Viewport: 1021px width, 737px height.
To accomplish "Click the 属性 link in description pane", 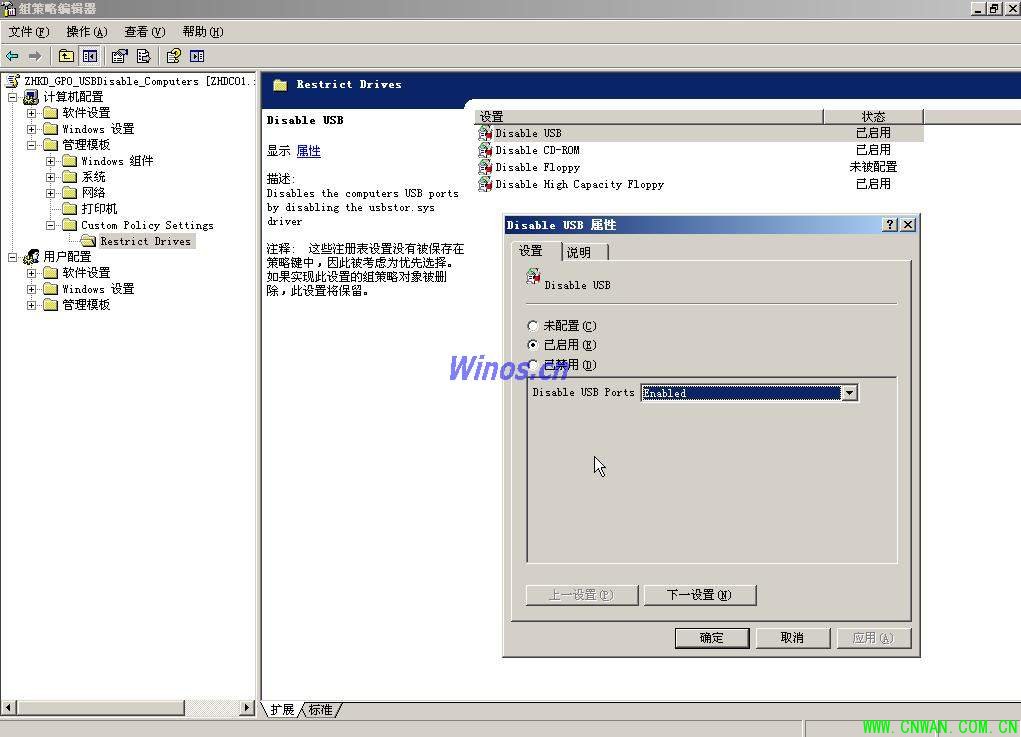I will pyautogui.click(x=308, y=151).
